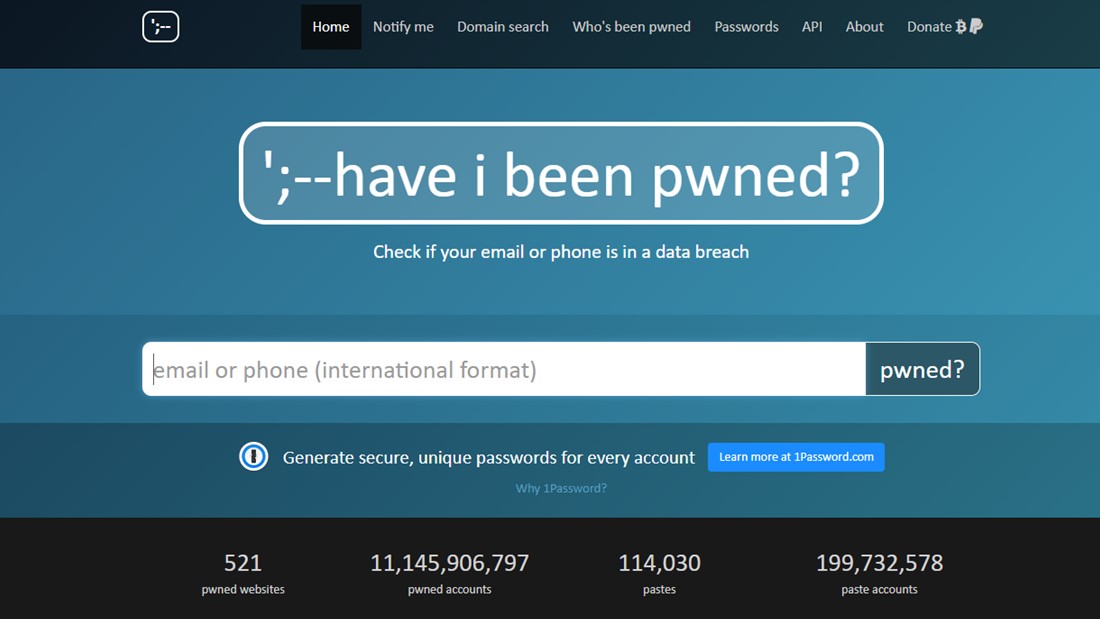Open the About page

pyautogui.click(x=864, y=27)
